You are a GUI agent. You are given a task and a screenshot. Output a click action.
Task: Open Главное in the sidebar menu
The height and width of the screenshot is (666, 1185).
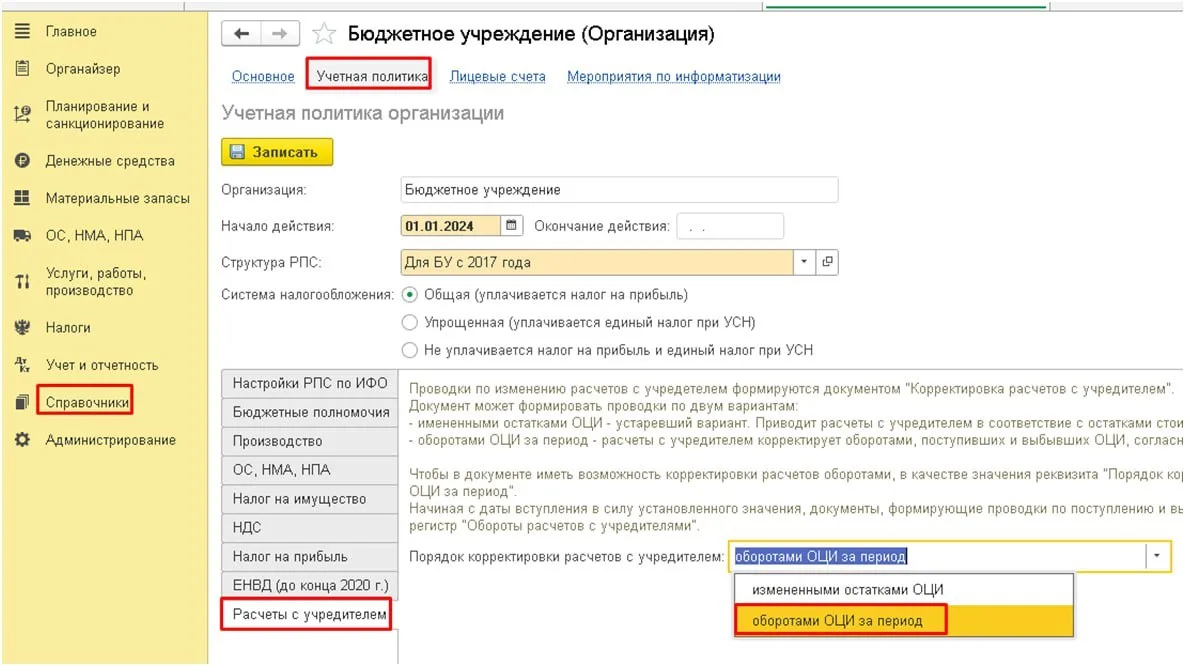(71, 31)
